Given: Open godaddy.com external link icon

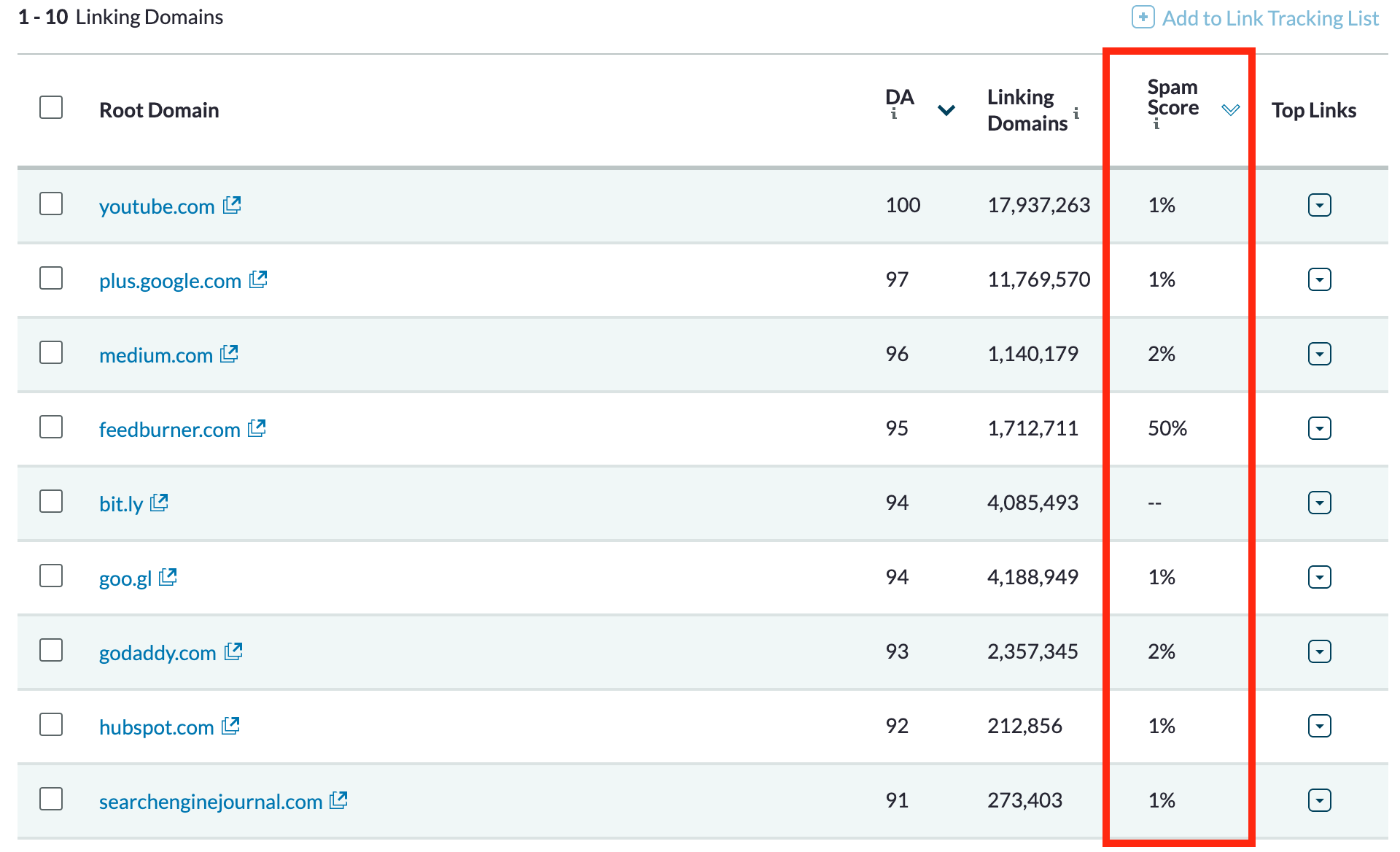Looking at the screenshot, I should [x=234, y=651].
